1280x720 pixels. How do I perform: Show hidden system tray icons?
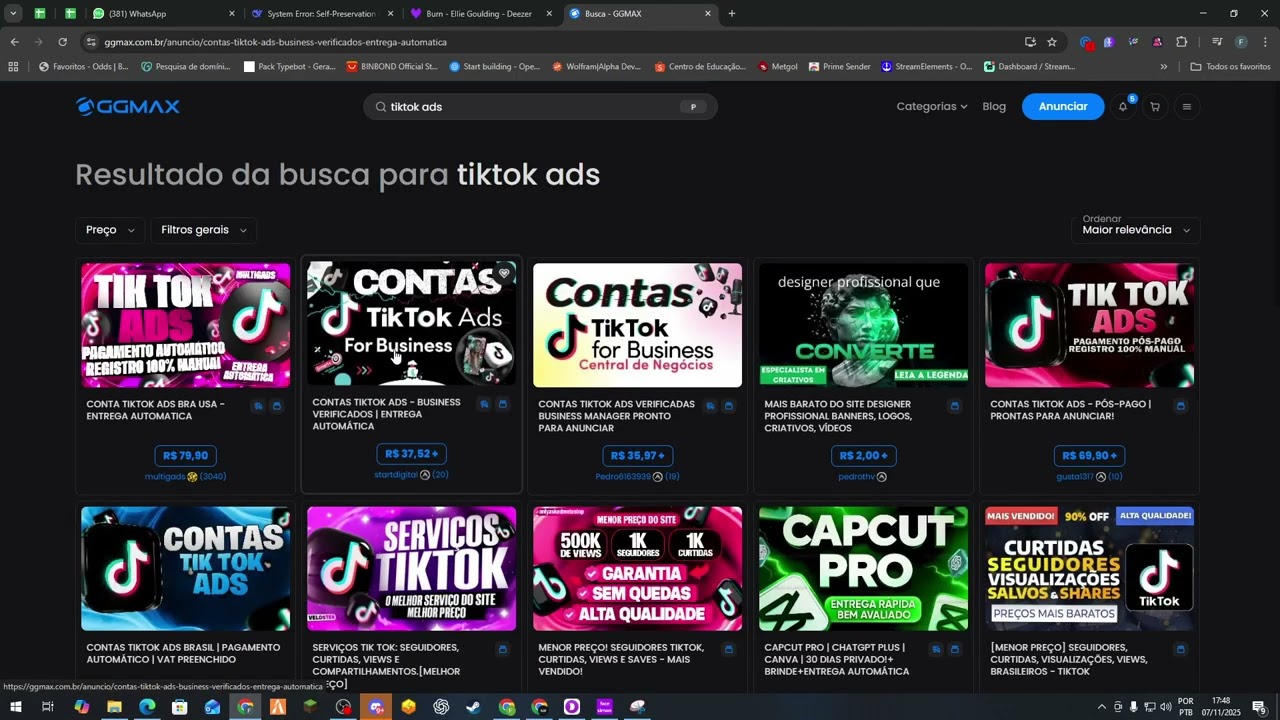[x=1102, y=707]
